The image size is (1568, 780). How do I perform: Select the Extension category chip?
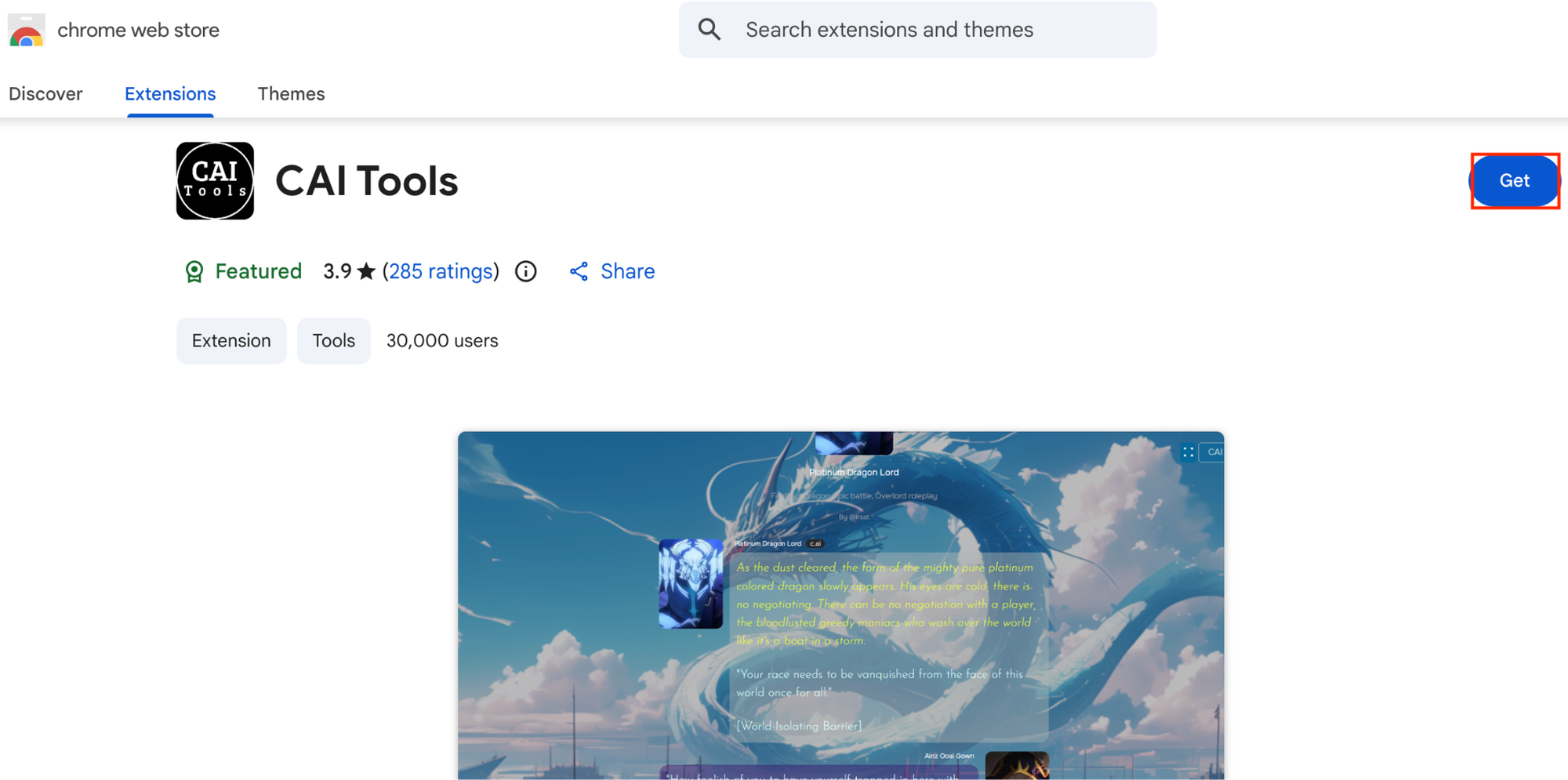click(x=231, y=341)
